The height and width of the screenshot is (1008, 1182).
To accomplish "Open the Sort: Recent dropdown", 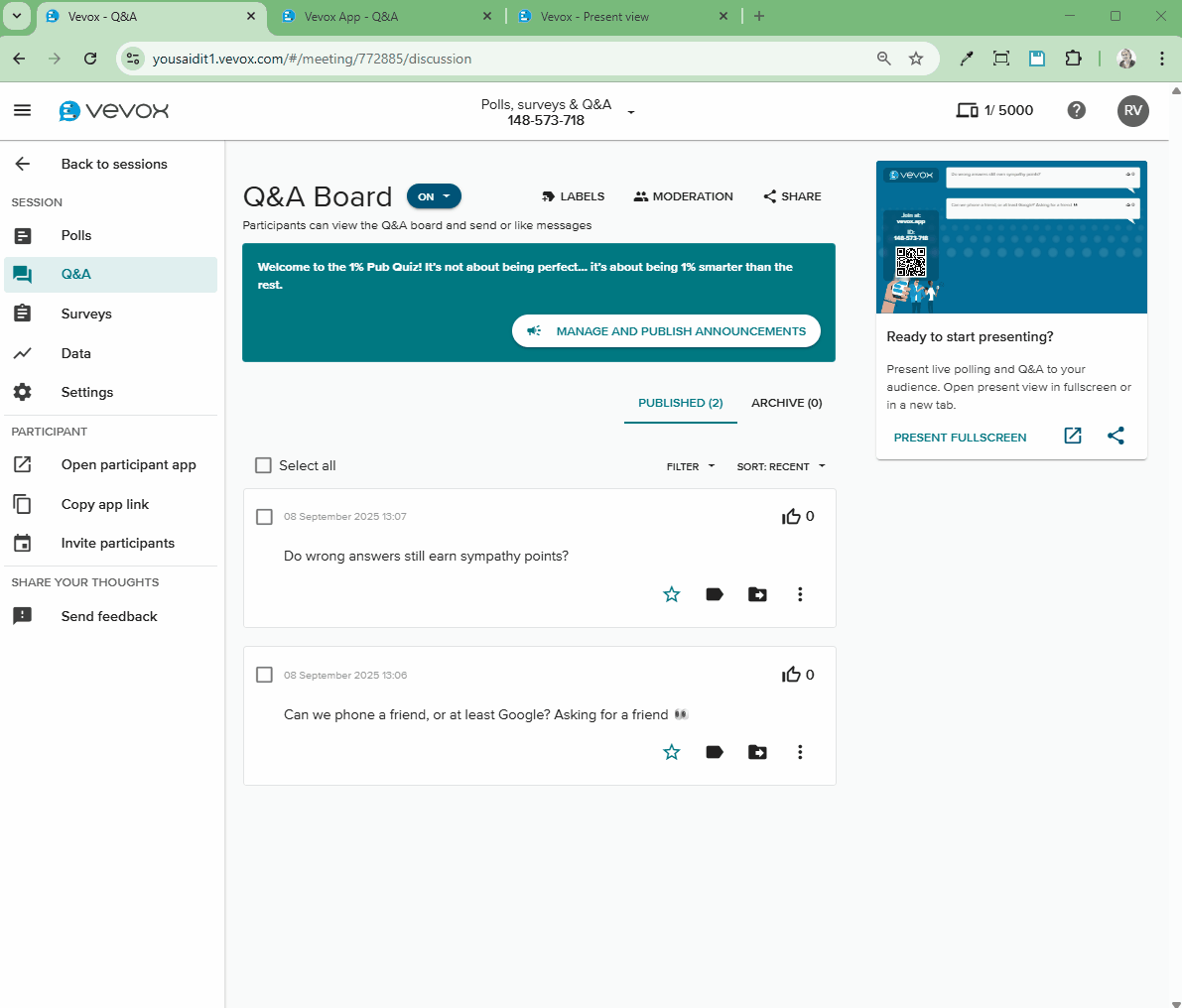I will (780, 466).
